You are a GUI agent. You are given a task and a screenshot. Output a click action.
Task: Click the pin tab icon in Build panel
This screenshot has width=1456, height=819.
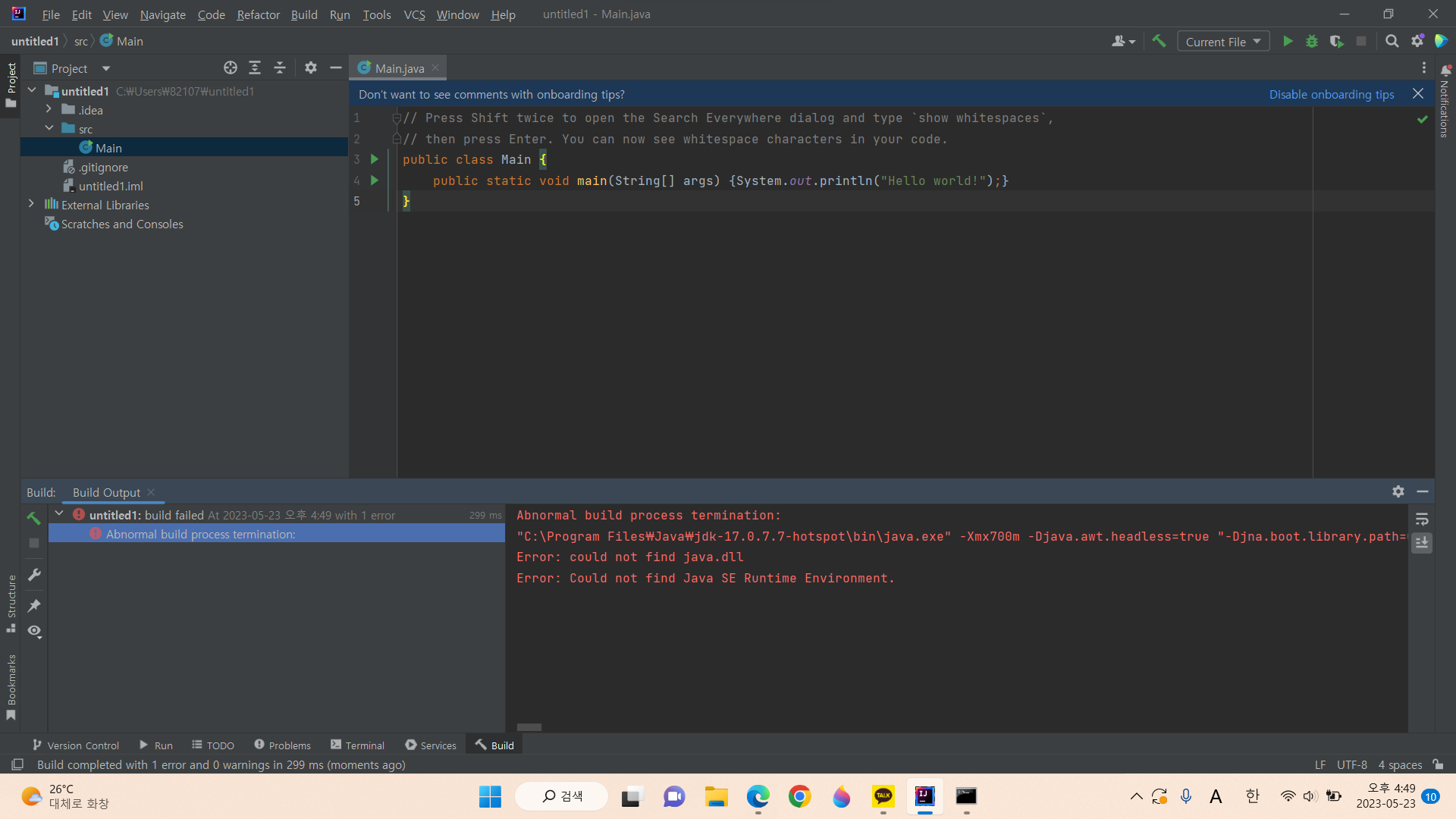pos(34,605)
